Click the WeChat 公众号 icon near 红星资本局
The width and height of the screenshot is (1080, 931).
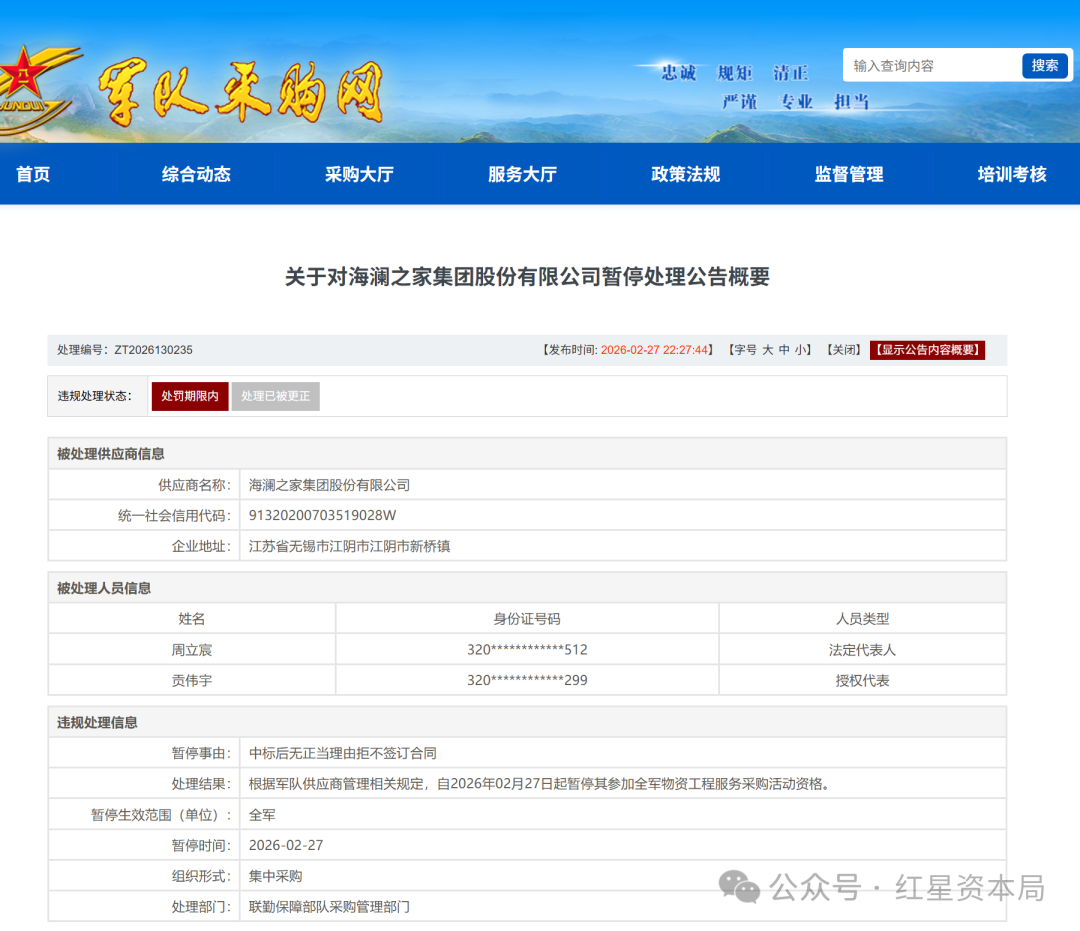(737, 885)
